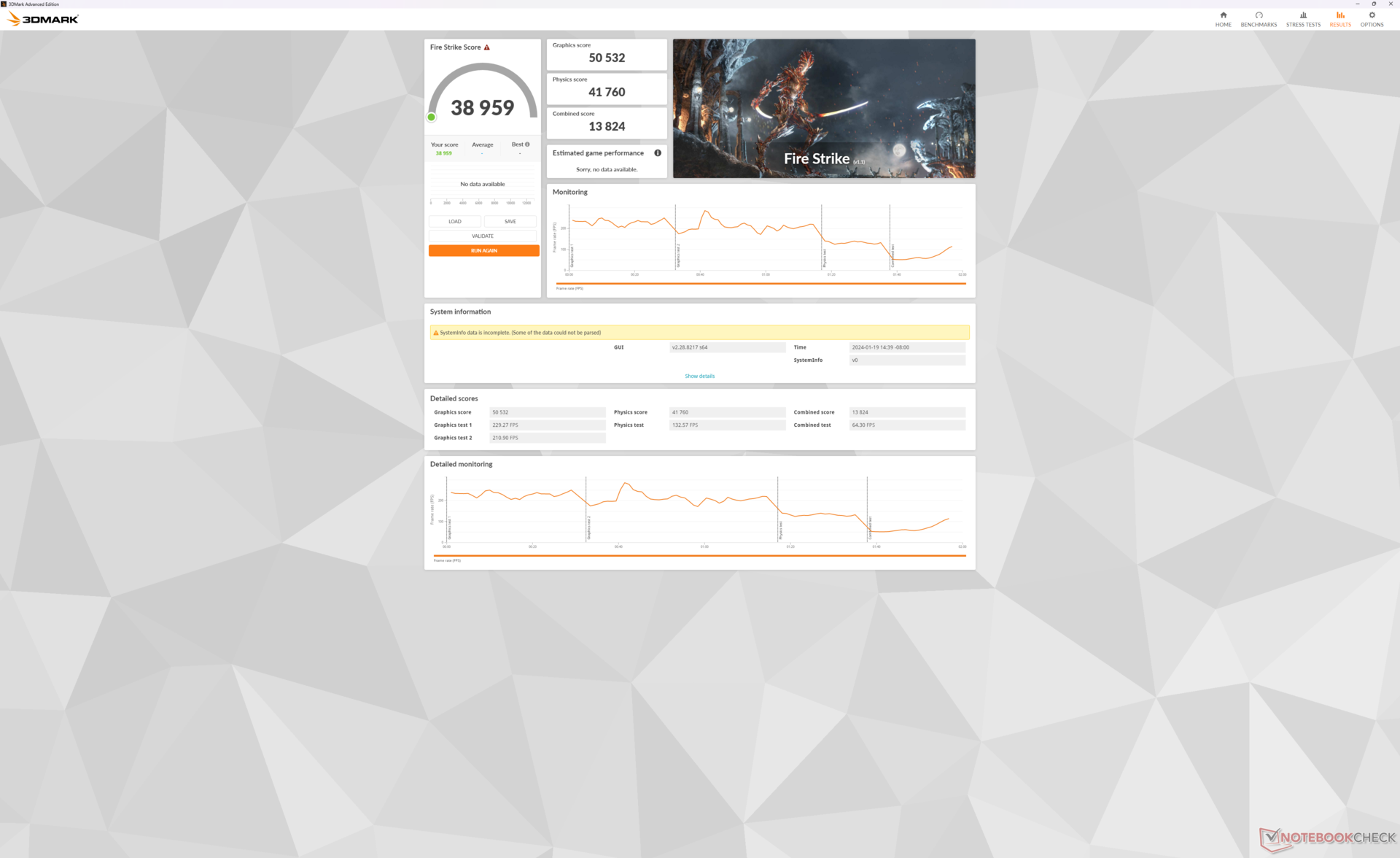This screenshot has width=1400, height=858.
Task: Click the Physics test marker in Monitoring
Action: (x=824, y=257)
